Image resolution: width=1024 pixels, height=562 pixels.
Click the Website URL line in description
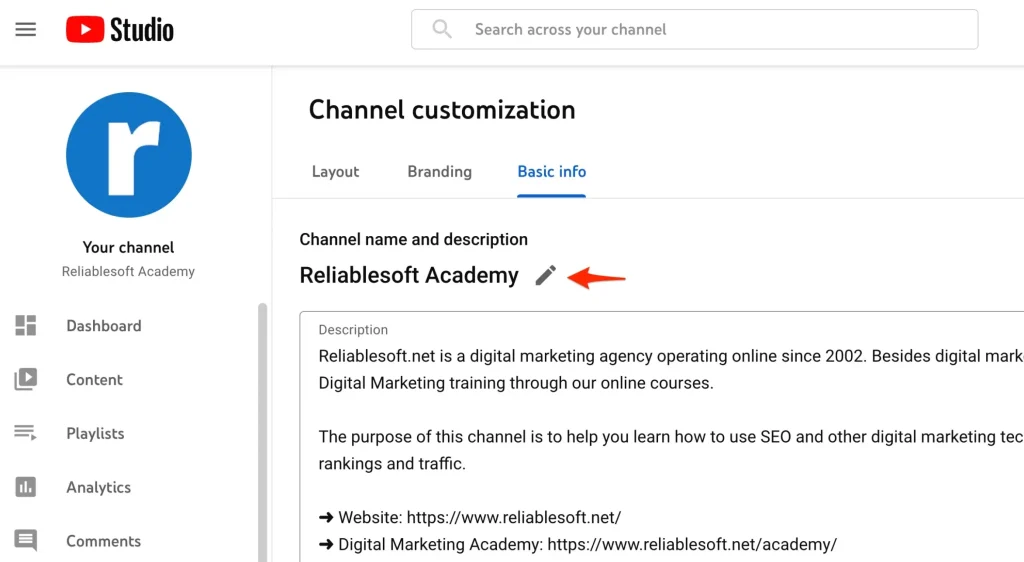tap(470, 518)
